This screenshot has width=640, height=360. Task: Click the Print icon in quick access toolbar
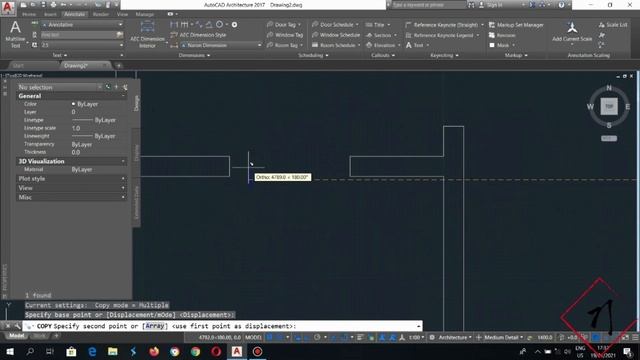pos(53,5)
